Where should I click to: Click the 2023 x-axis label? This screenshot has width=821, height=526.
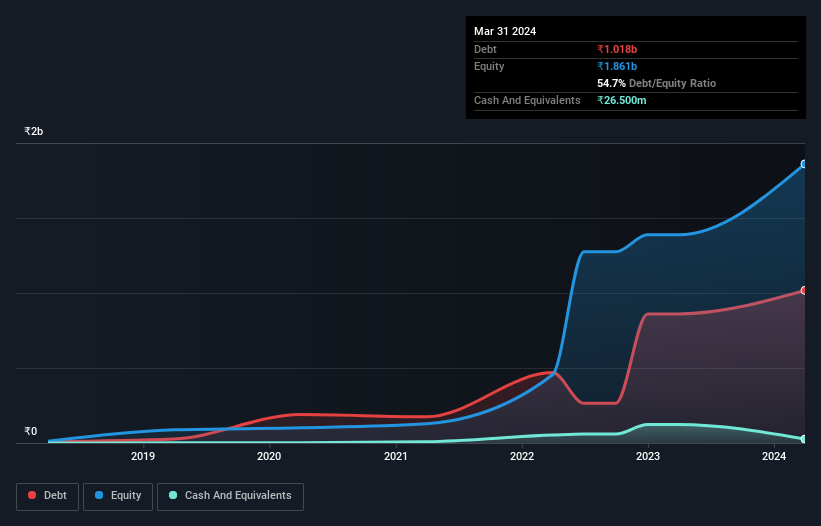[648, 456]
